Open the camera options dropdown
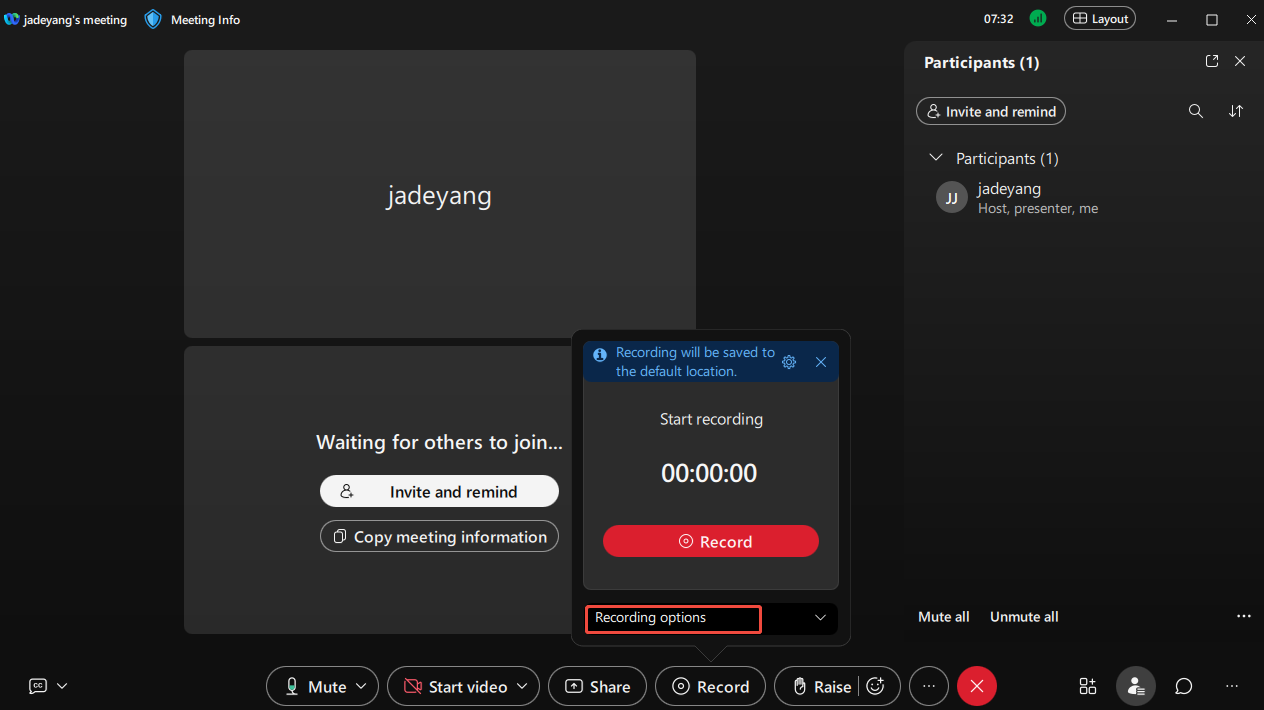The height and width of the screenshot is (710, 1264). 523,686
